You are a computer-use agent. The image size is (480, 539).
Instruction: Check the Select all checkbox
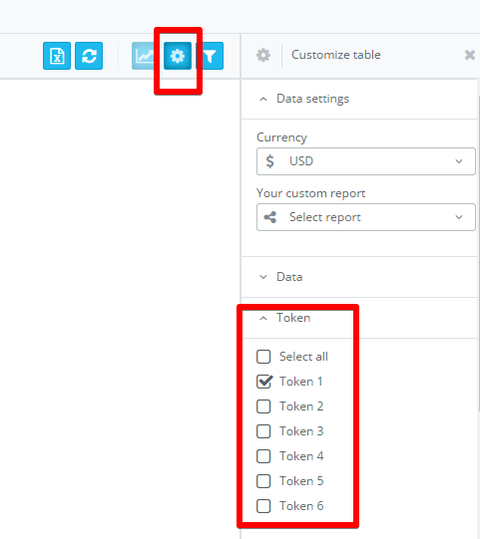264,356
